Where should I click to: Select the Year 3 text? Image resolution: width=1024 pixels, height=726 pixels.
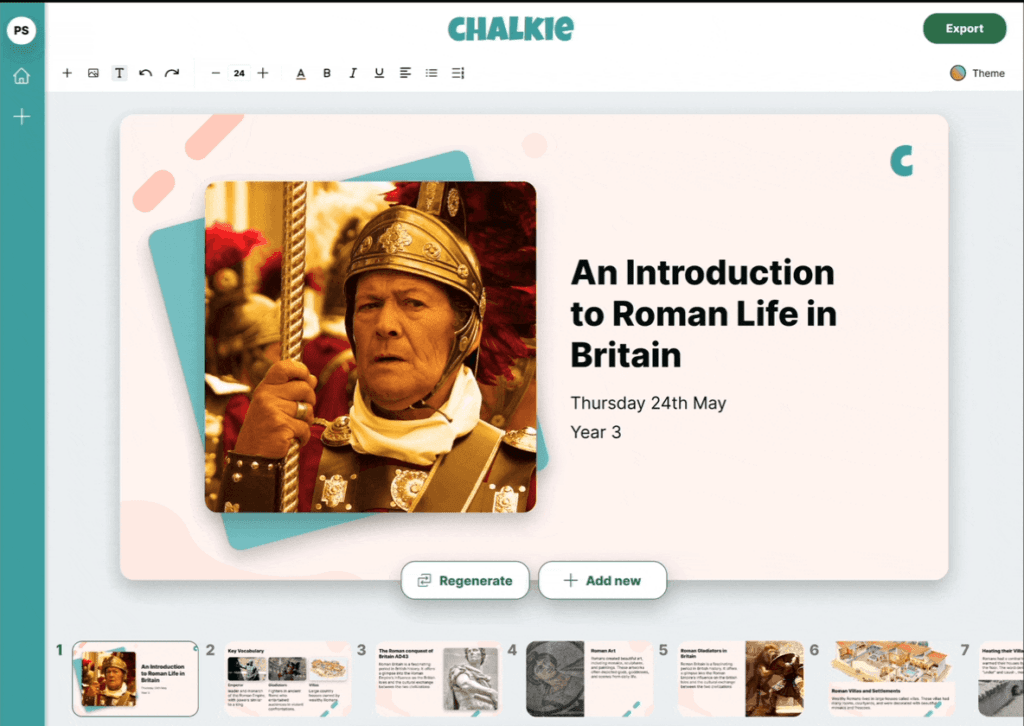(x=596, y=432)
